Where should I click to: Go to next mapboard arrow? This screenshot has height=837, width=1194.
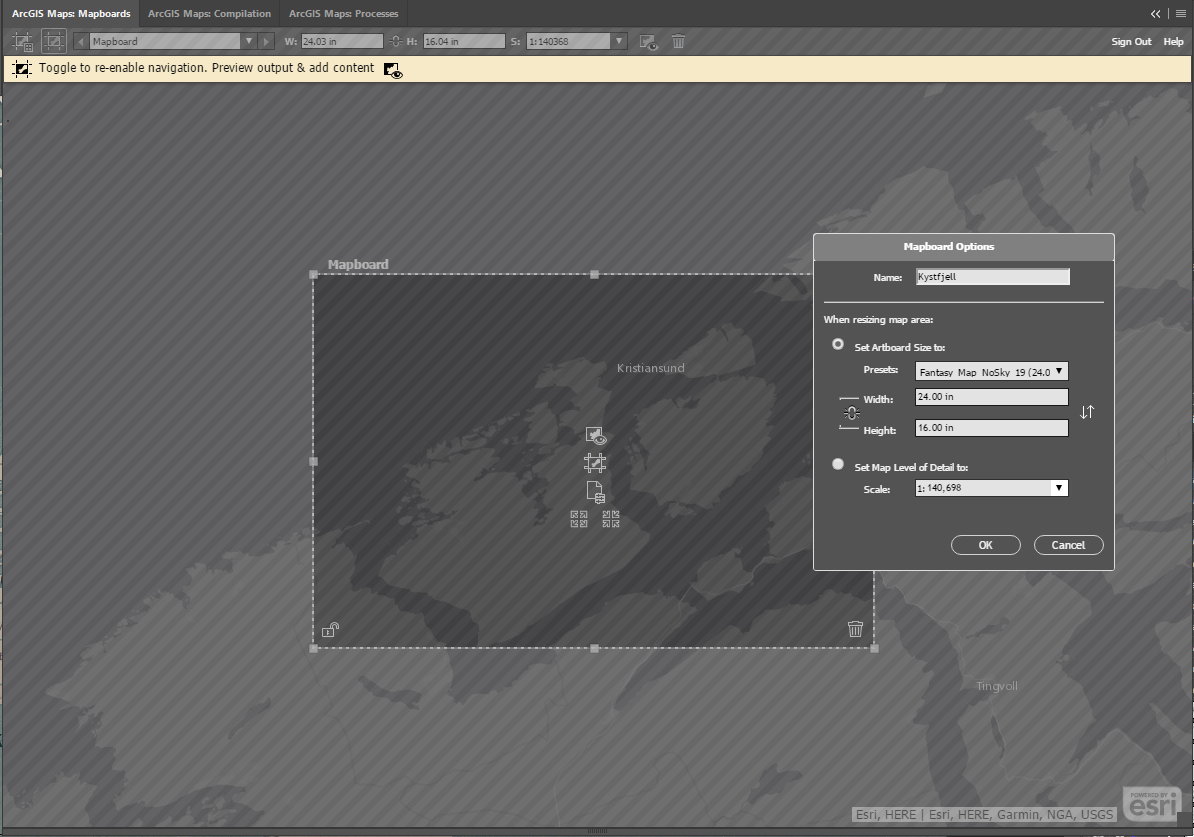point(266,41)
